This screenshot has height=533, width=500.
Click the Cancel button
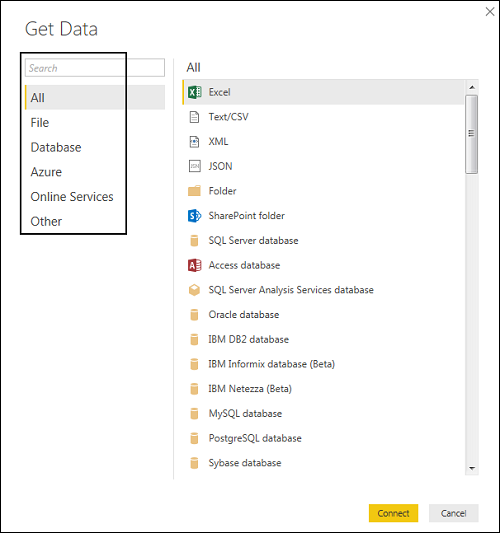pyautogui.click(x=453, y=513)
